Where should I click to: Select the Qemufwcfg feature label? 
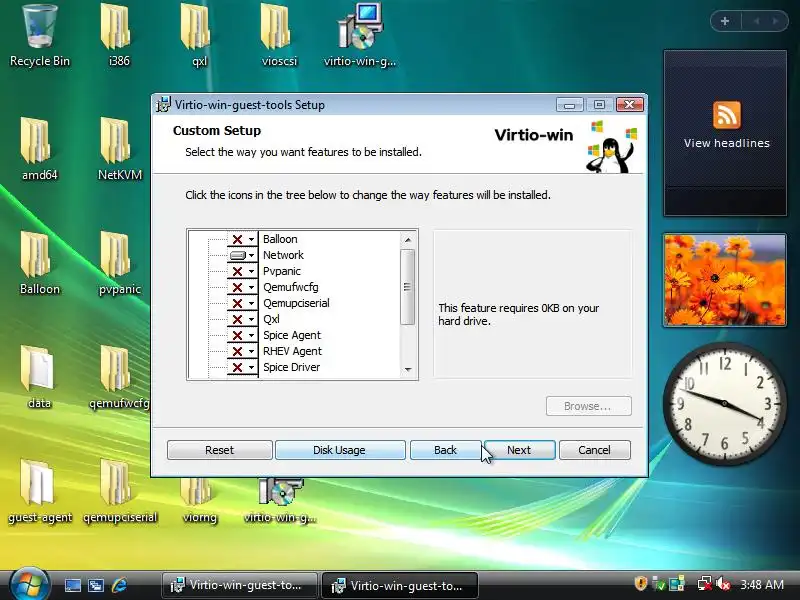point(290,287)
